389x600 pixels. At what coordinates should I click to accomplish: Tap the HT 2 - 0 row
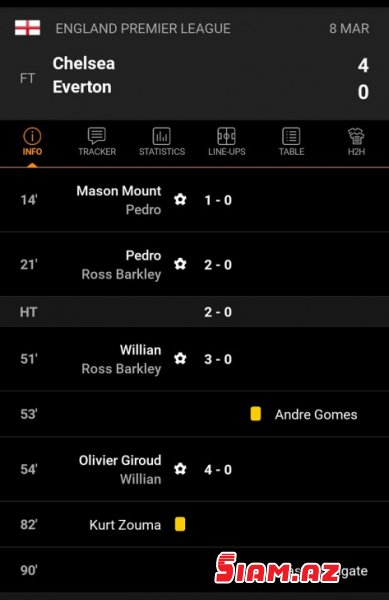tap(194, 312)
